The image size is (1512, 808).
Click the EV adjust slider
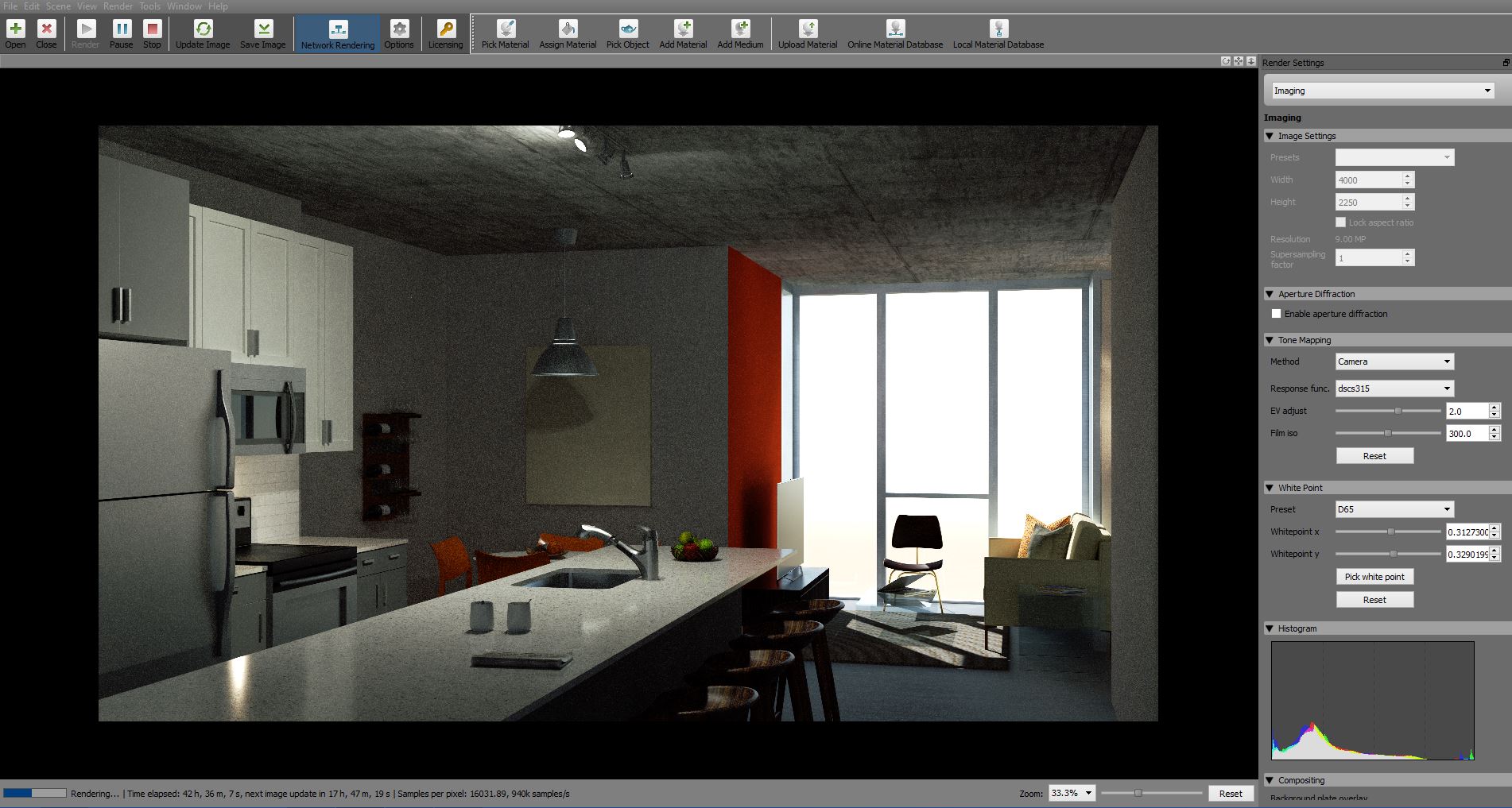click(x=1387, y=411)
